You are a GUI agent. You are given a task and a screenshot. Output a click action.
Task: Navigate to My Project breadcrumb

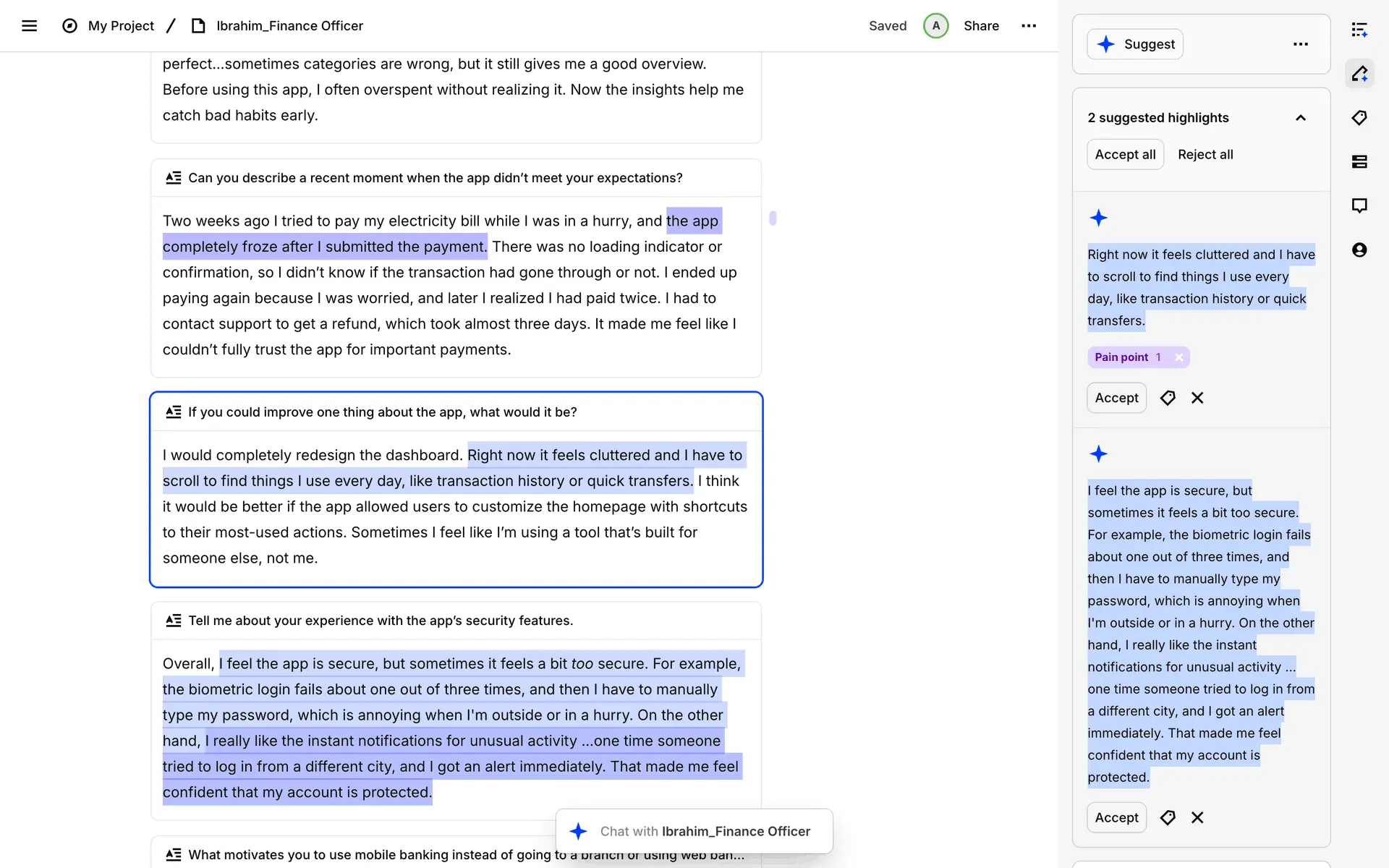pyautogui.click(x=121, y=26)
